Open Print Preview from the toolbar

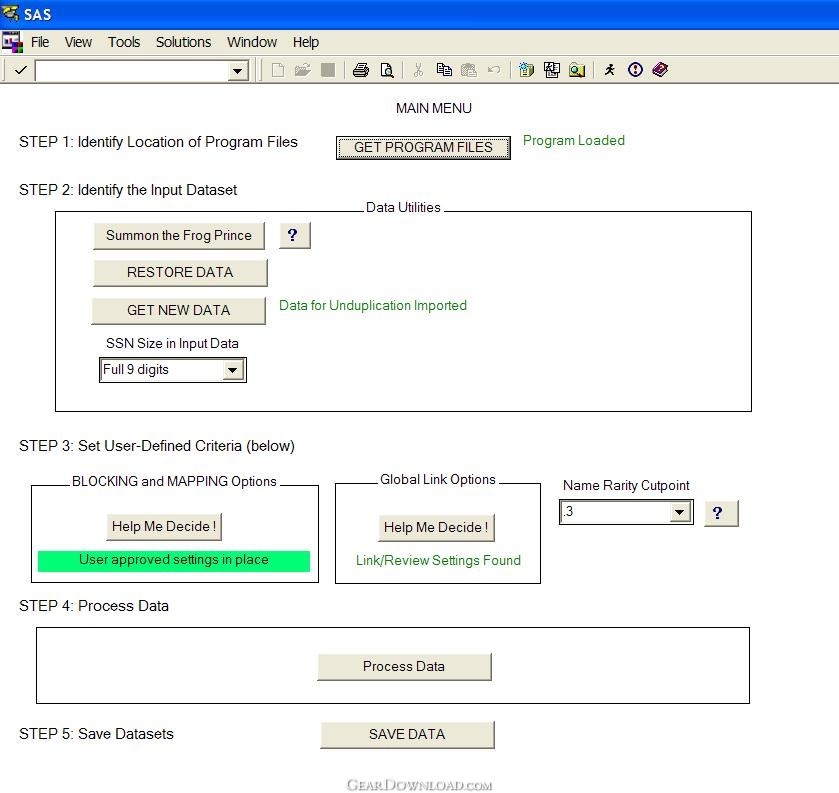click(386, 70)
